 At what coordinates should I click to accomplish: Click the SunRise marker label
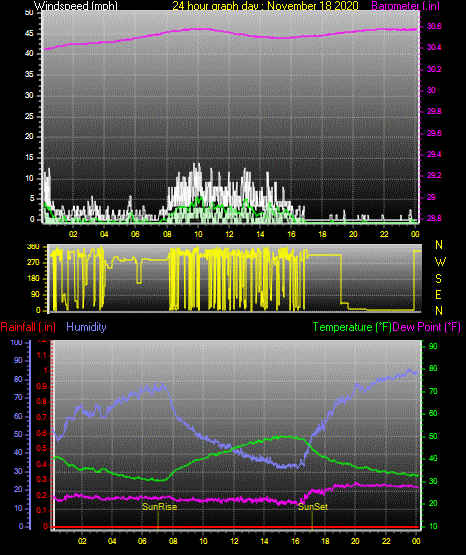tap(159, 507)
